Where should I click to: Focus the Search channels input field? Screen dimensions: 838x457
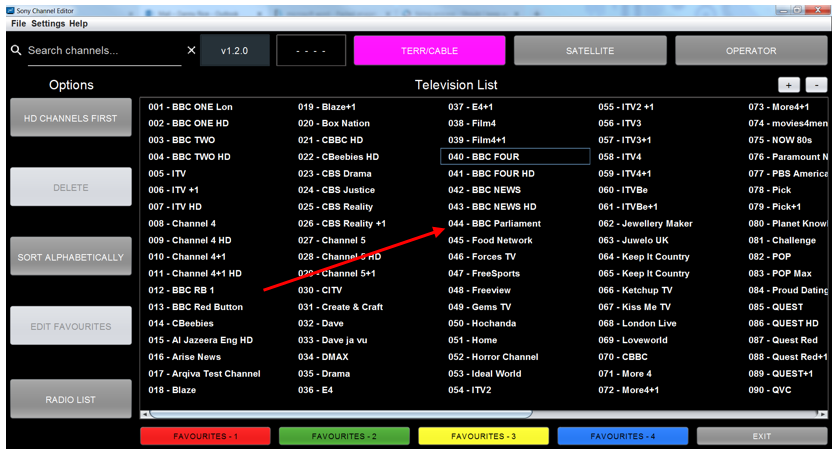104,51
